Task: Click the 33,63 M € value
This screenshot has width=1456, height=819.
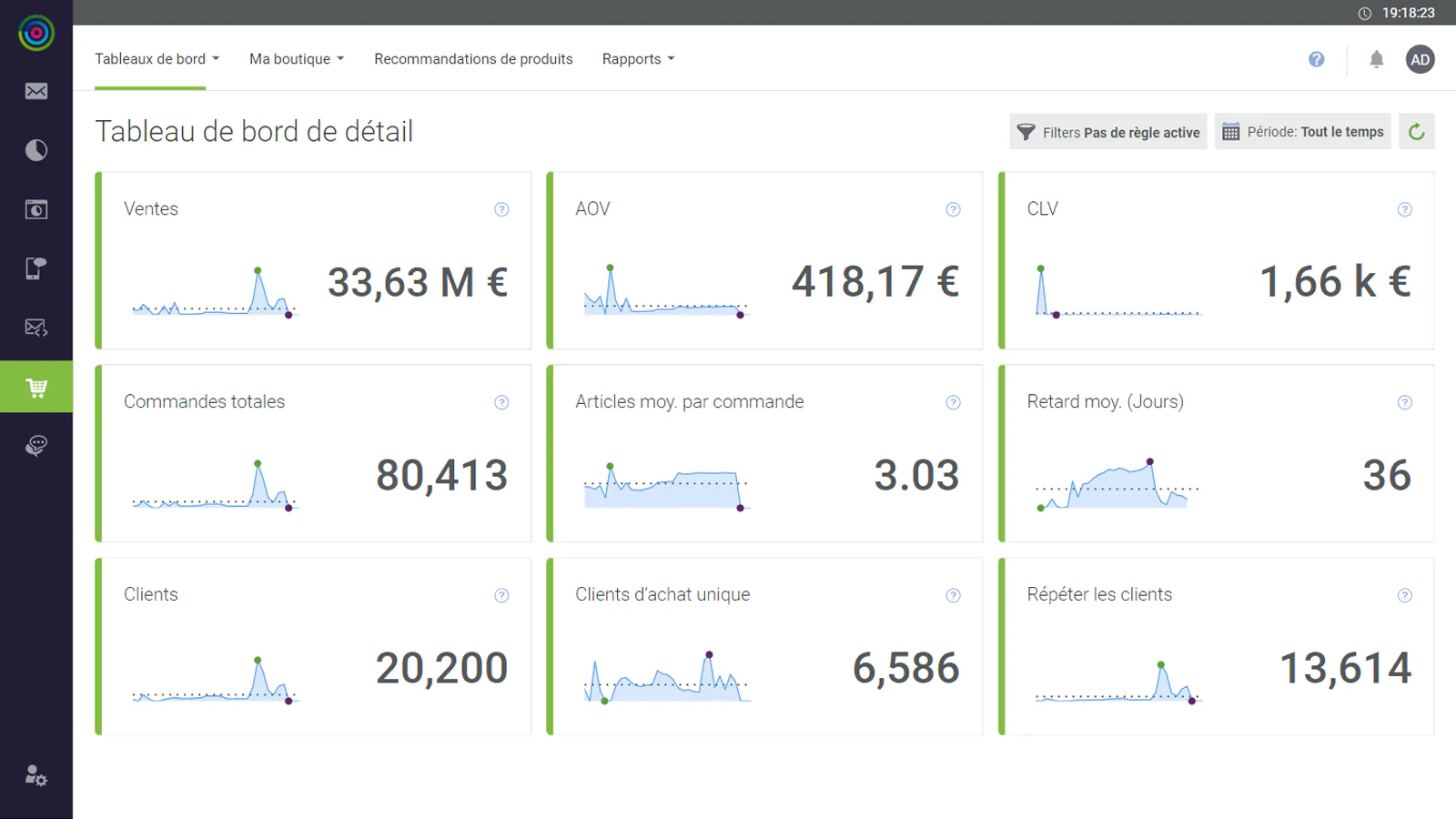Action: tap(418, 282)
